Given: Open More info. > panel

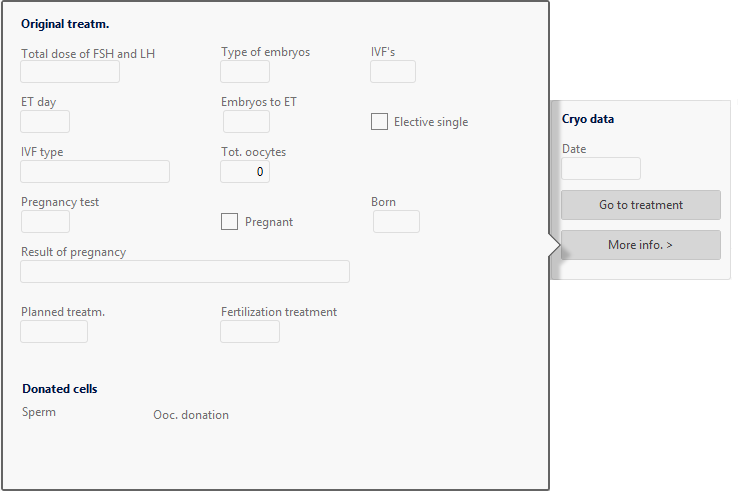Looking at the screenshot, I should click(641, 245).
